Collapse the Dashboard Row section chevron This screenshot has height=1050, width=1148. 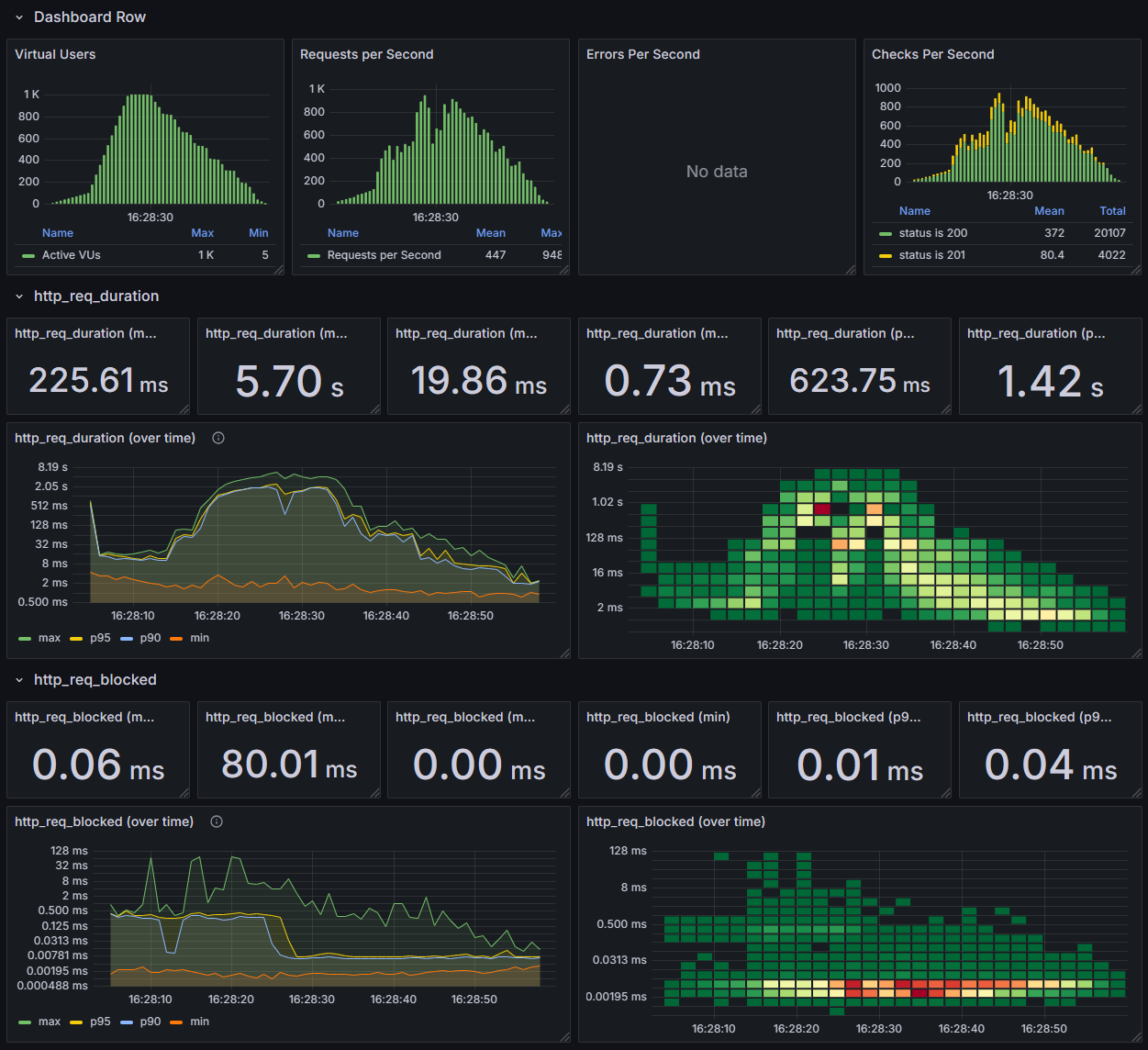tap(19, 17)
